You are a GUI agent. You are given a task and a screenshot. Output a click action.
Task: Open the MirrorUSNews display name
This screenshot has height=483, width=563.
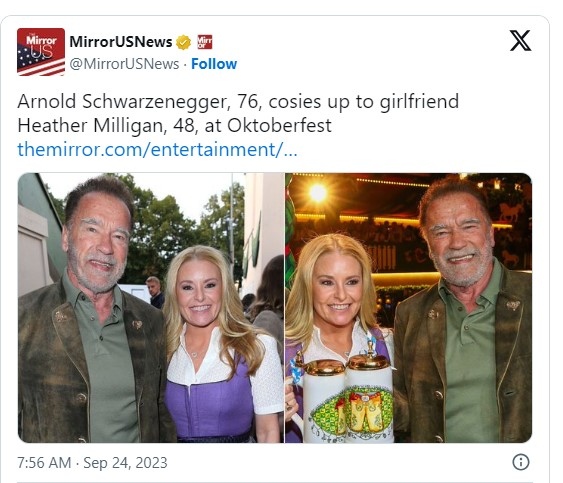pos(121,42)
